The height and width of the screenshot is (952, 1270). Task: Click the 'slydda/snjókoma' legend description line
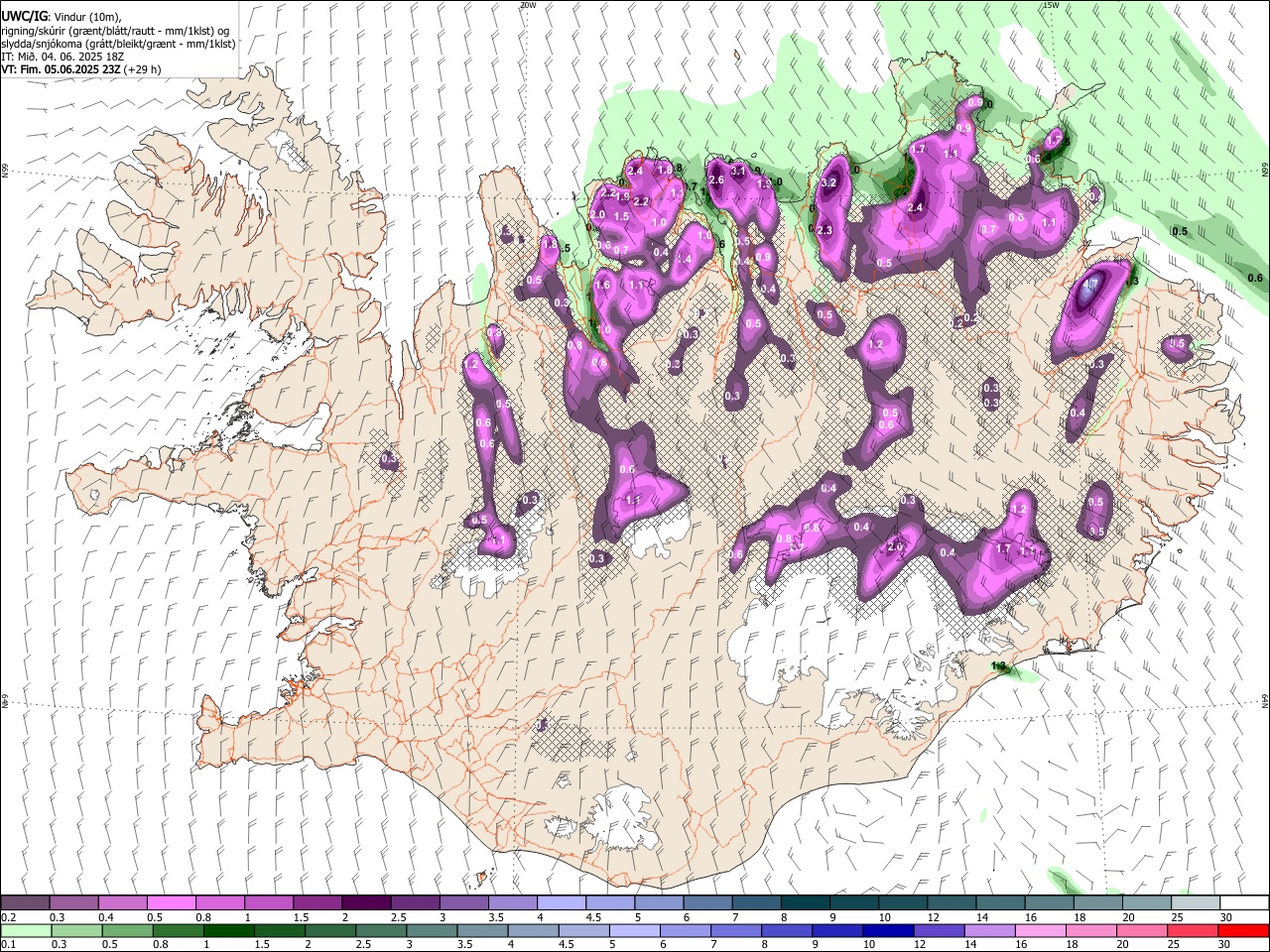click(x=119, y=44)
